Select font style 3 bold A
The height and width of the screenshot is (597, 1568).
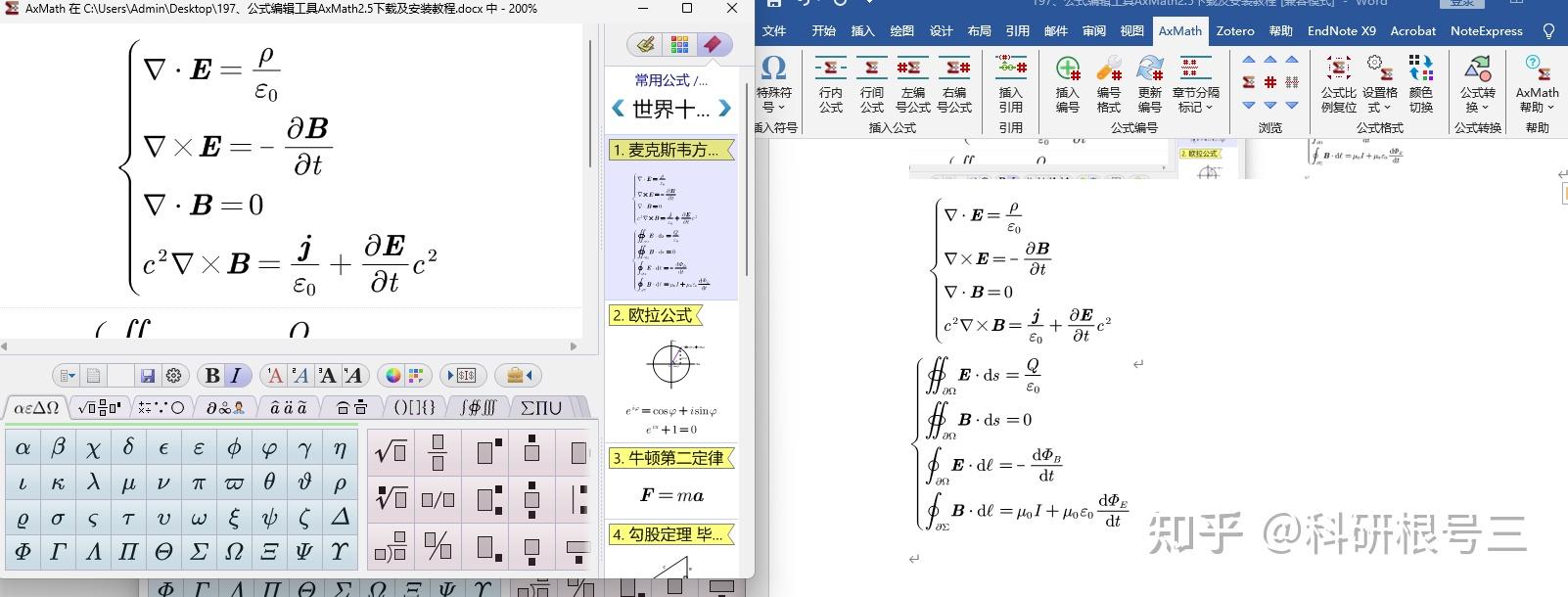coord(327,375)
